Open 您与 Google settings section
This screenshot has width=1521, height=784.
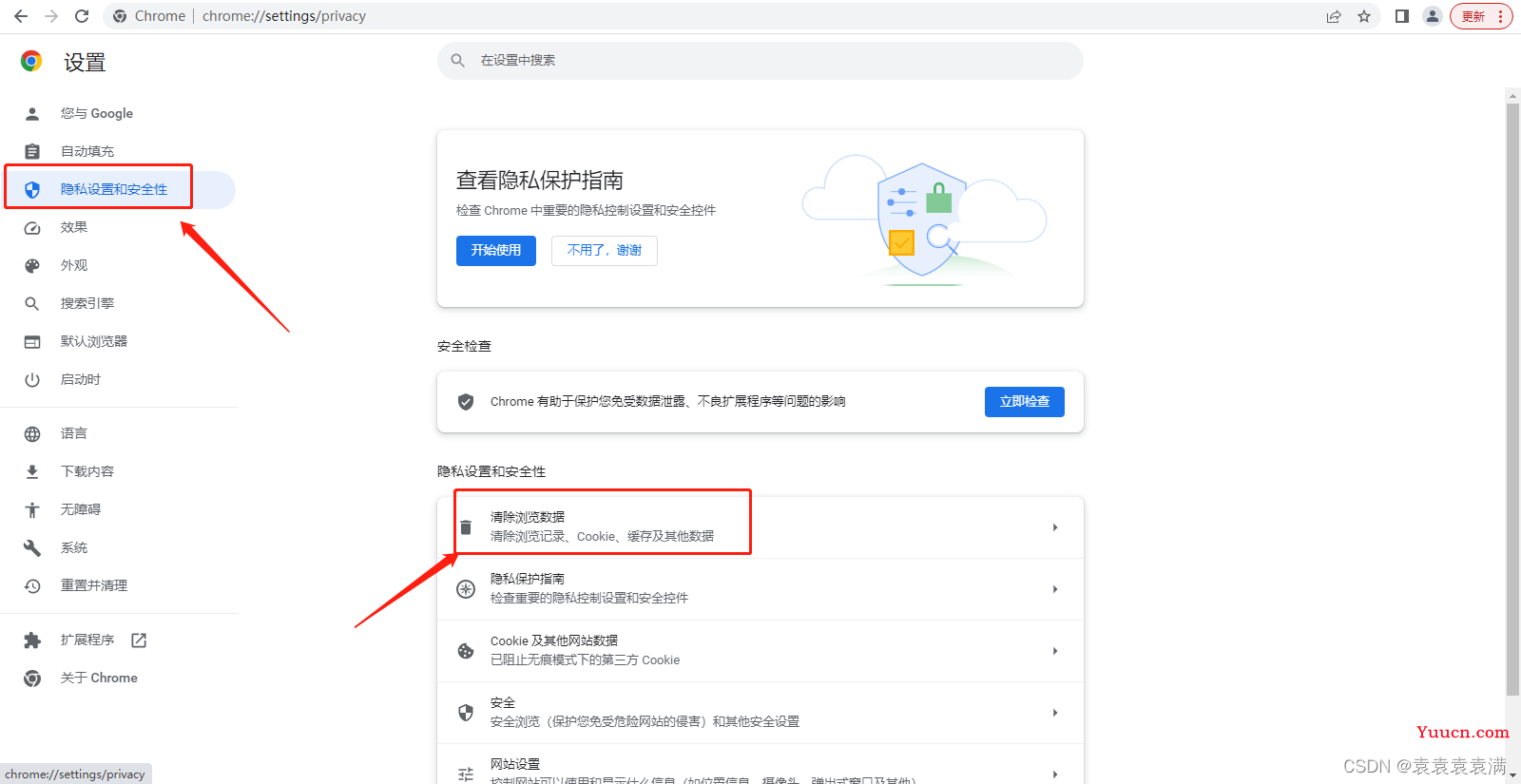[118, 113]
